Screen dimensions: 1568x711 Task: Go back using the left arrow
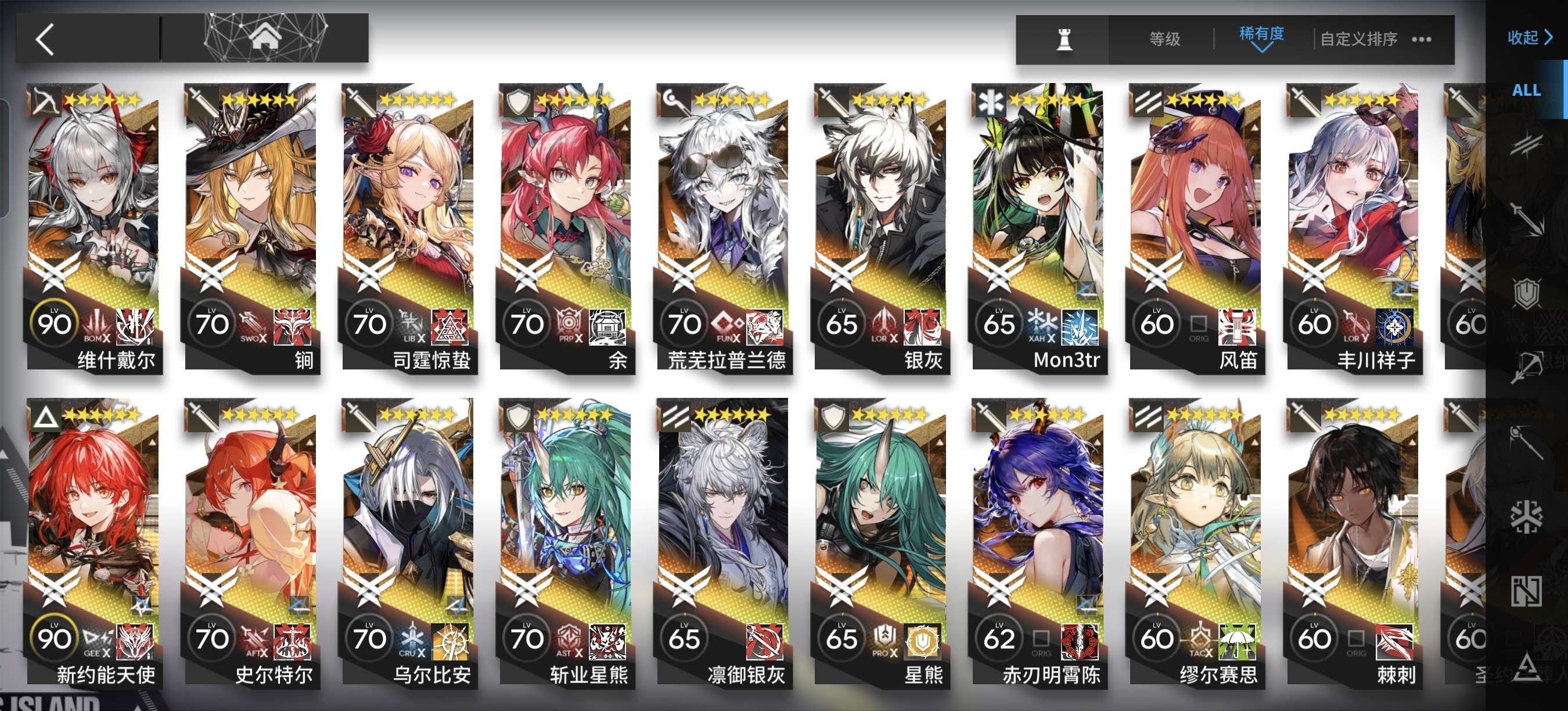coord(45,39)
